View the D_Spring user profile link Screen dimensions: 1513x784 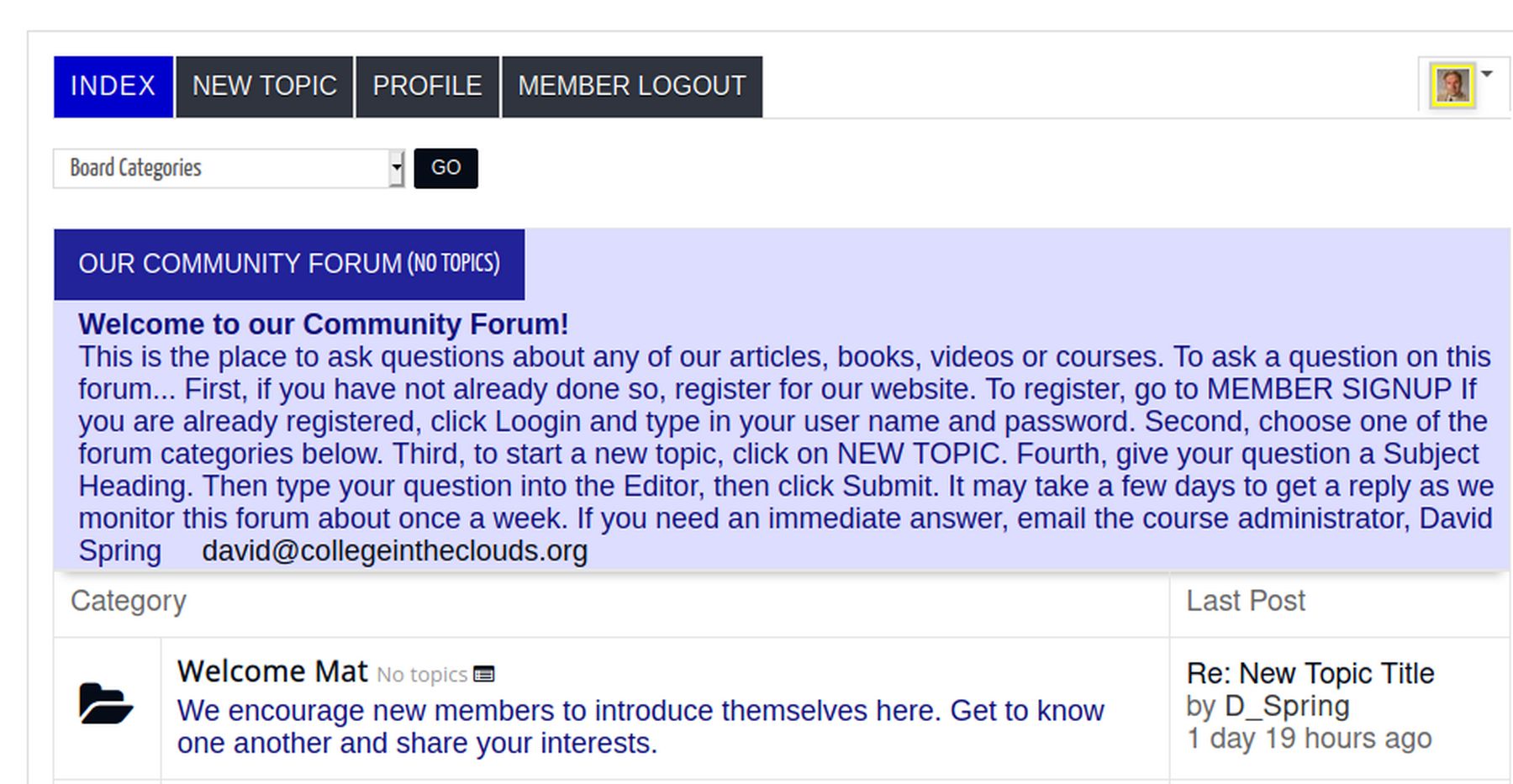pos(1286,706)
